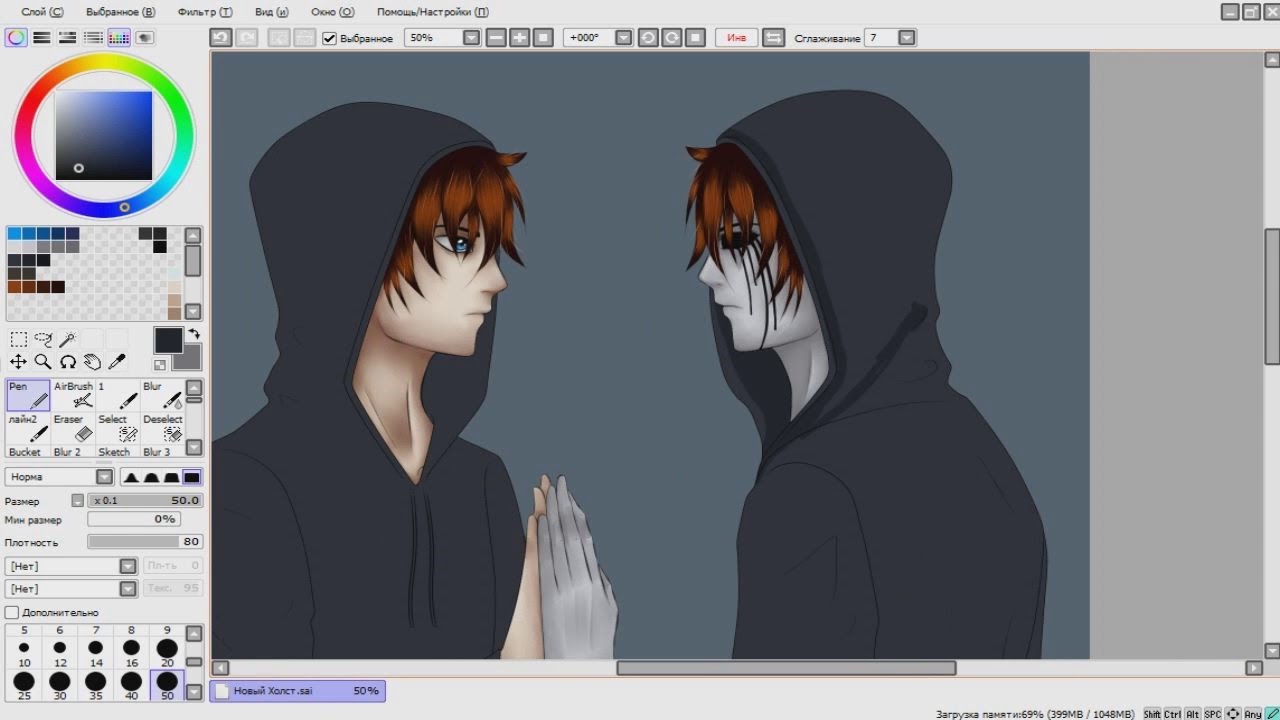Screen dimensions: 1280x720
Task: Reset canvas rotation button
Action: click(x=696, y=38)
